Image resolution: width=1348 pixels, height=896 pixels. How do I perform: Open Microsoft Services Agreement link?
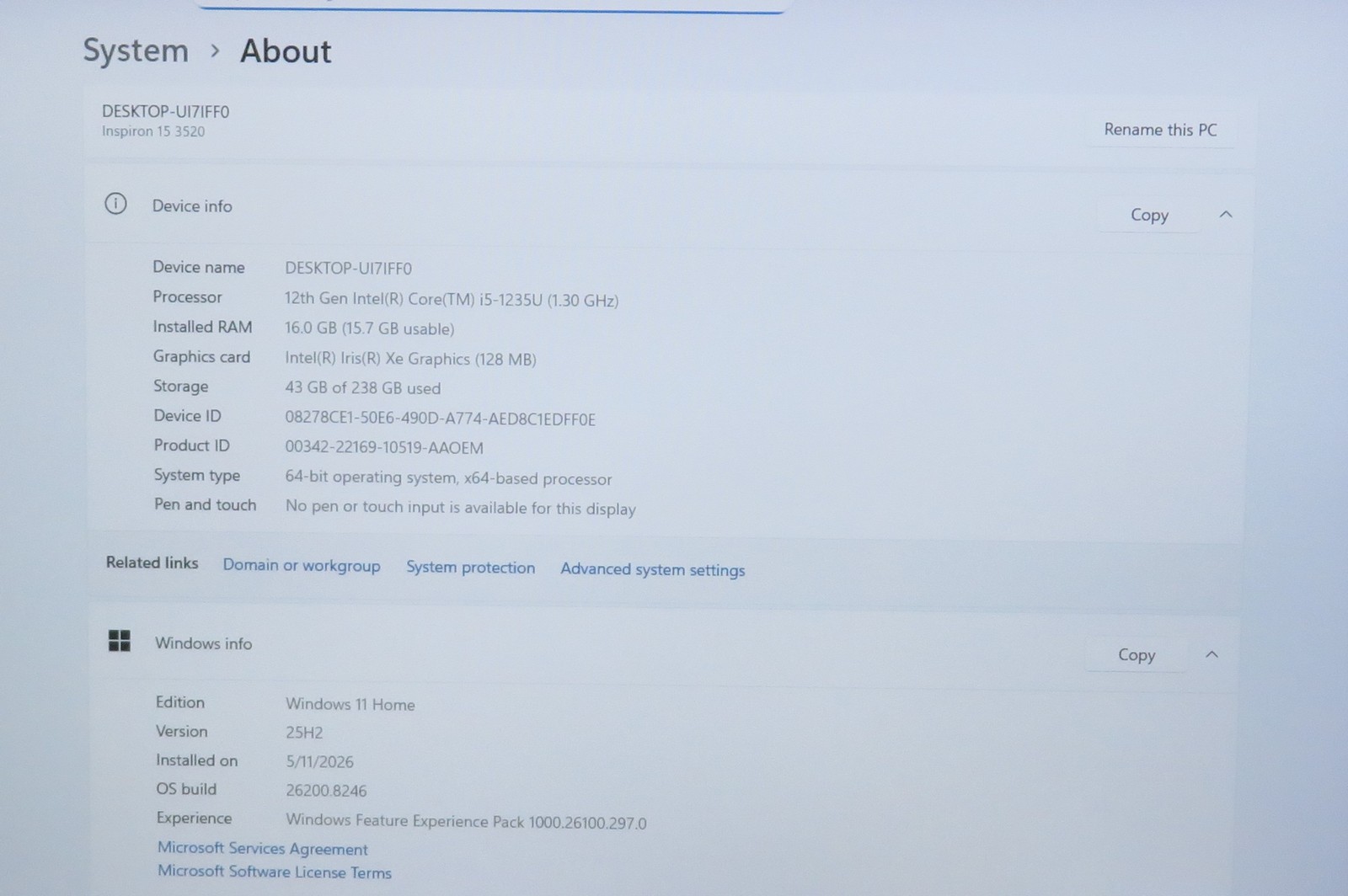point(263,849)
